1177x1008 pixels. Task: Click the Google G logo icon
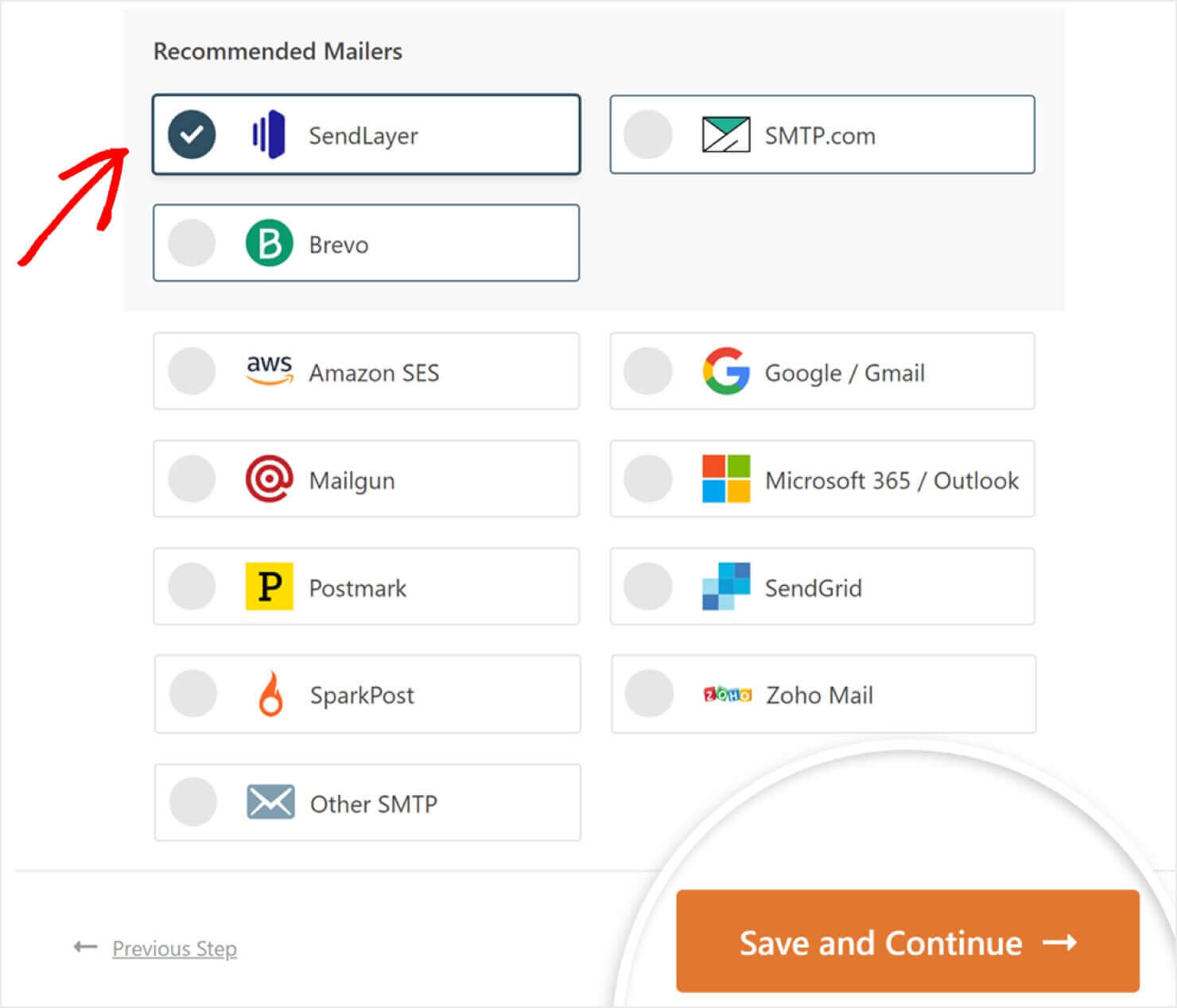[x=724, y=371]
